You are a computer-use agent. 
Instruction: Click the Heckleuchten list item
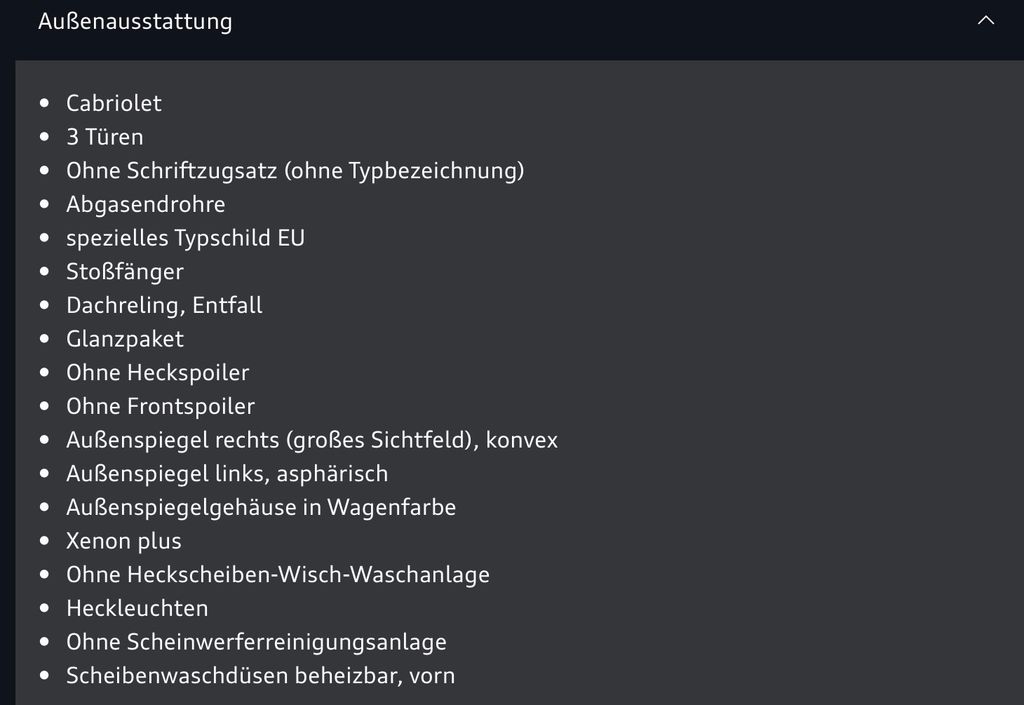tap(137, 608)
